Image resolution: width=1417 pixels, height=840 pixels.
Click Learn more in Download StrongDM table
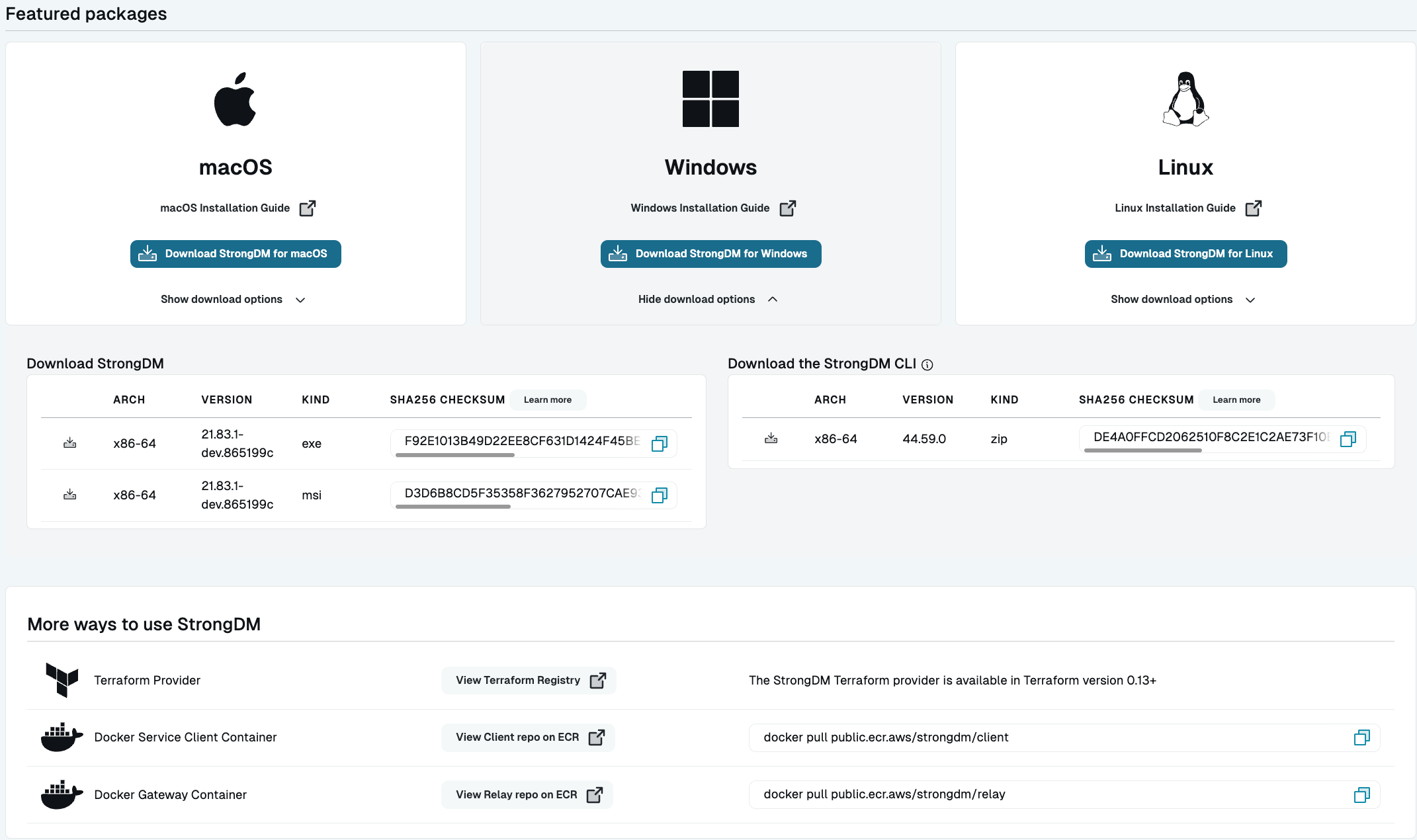[548, 400]
